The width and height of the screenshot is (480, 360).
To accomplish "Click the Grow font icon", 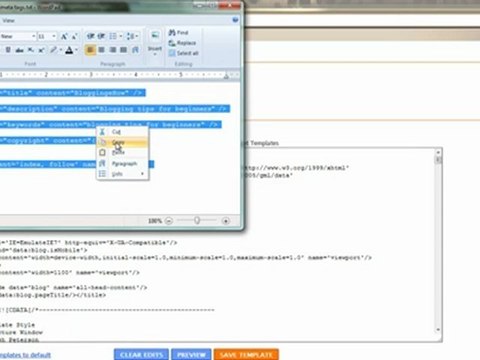I will (x=64, y=36).
